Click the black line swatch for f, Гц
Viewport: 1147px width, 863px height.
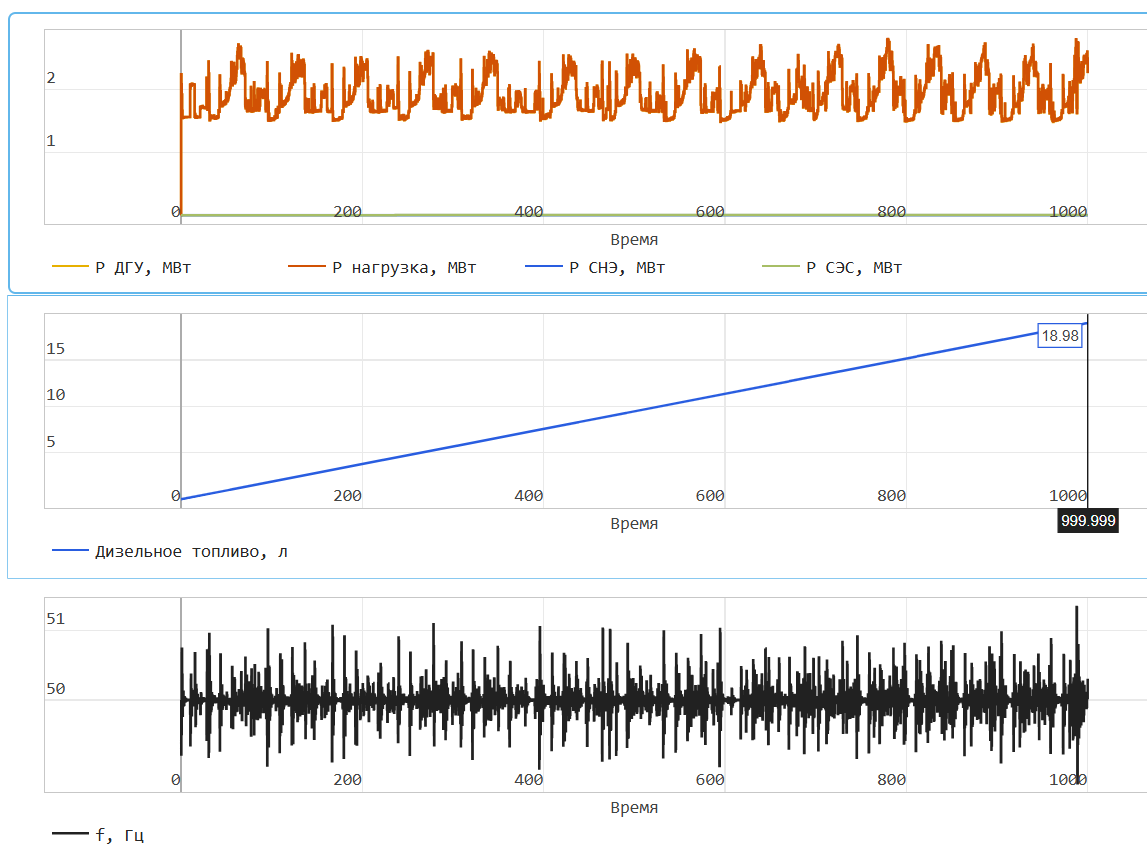[x=69, y=835]
